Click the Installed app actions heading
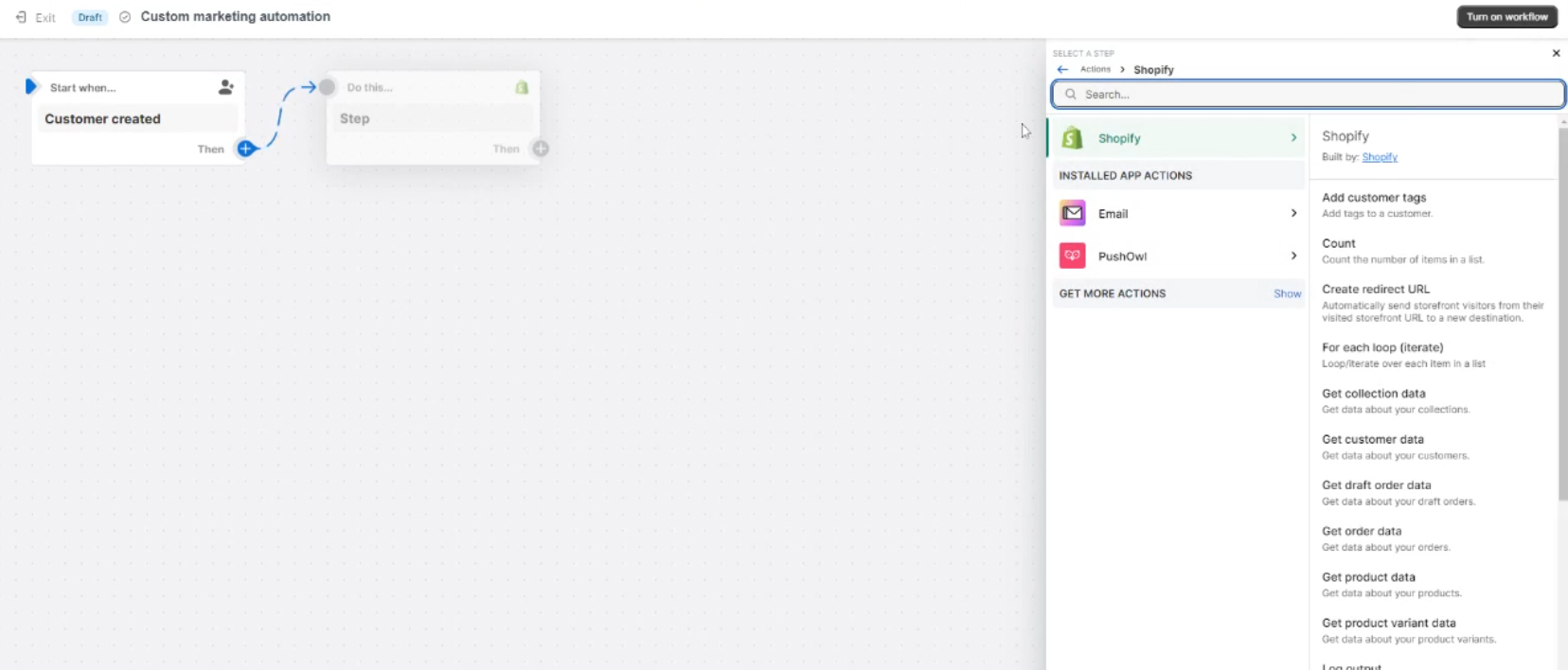This screenshot has height=670, width=1568. (1125, 176)
